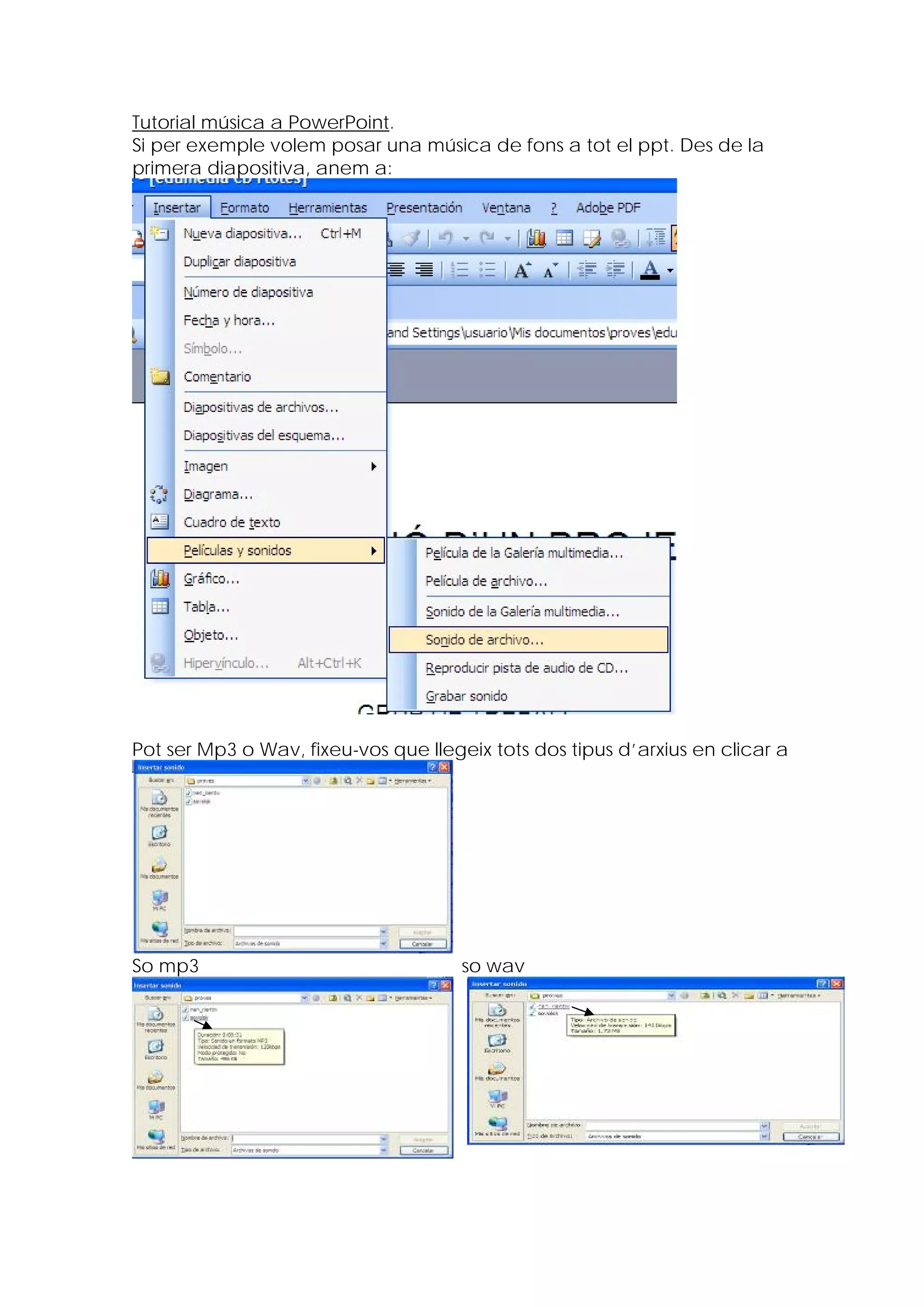Open the Formato menu
The image size is (924, 1307).
coord(244,208)
